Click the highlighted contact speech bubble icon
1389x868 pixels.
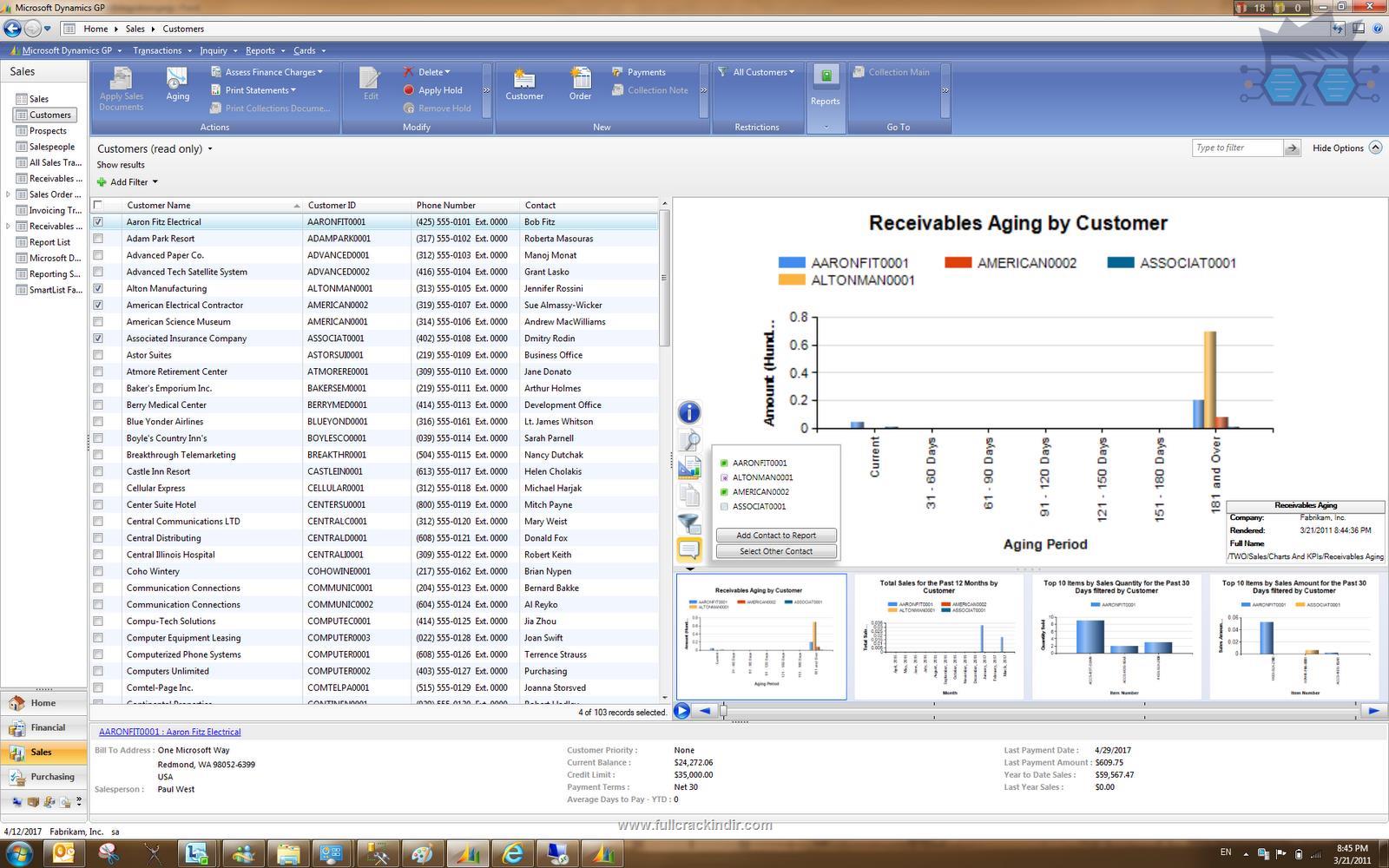pos(688,549)
